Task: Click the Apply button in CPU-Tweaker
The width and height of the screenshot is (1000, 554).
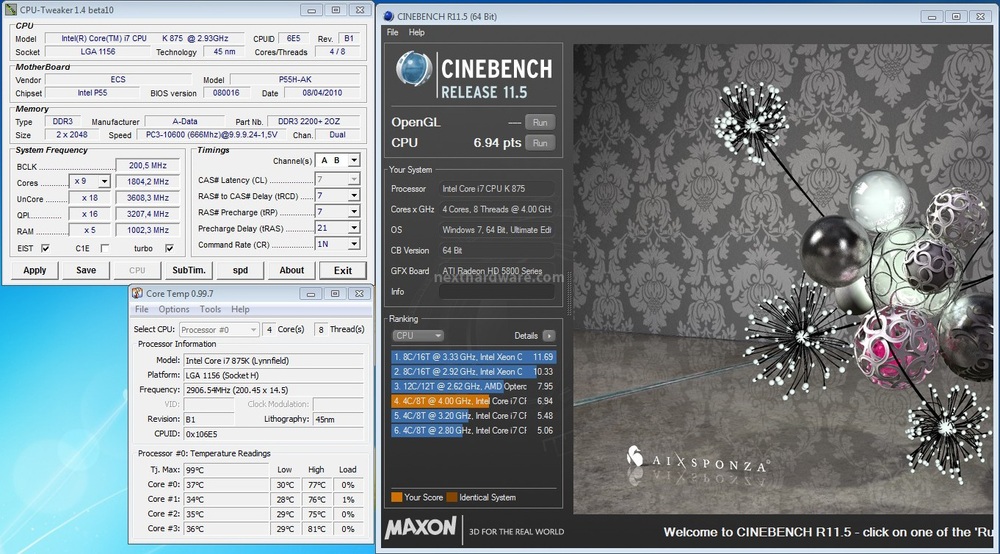Action: (34, 270)
